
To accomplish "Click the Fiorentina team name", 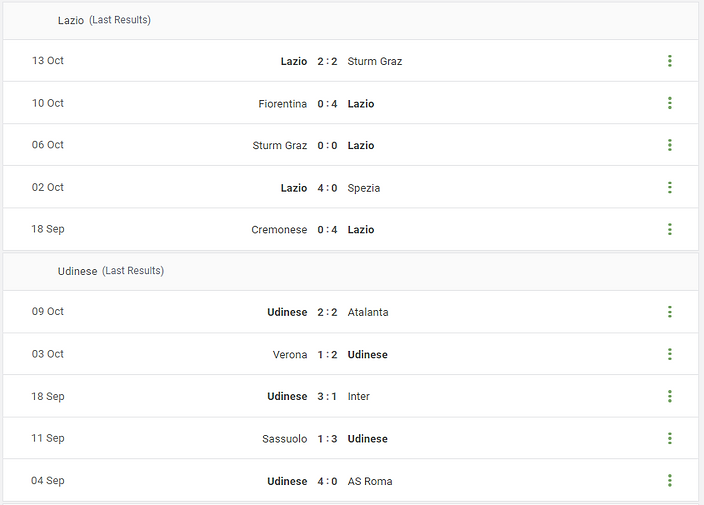I will click(x=283, y=104).
